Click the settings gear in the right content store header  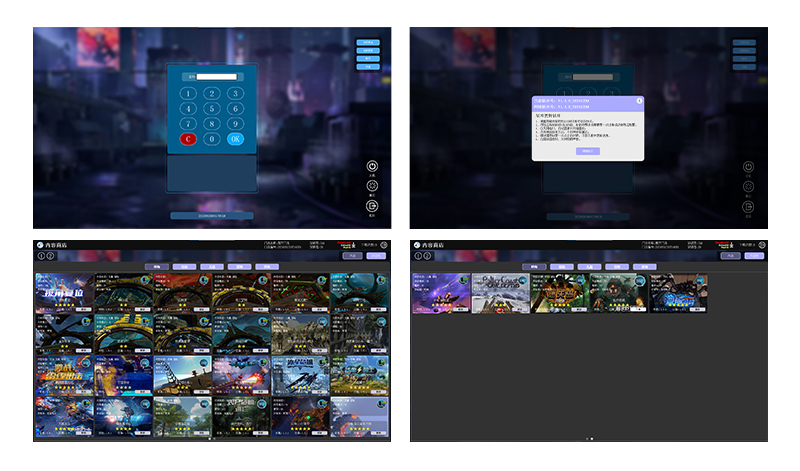(761, 244)
